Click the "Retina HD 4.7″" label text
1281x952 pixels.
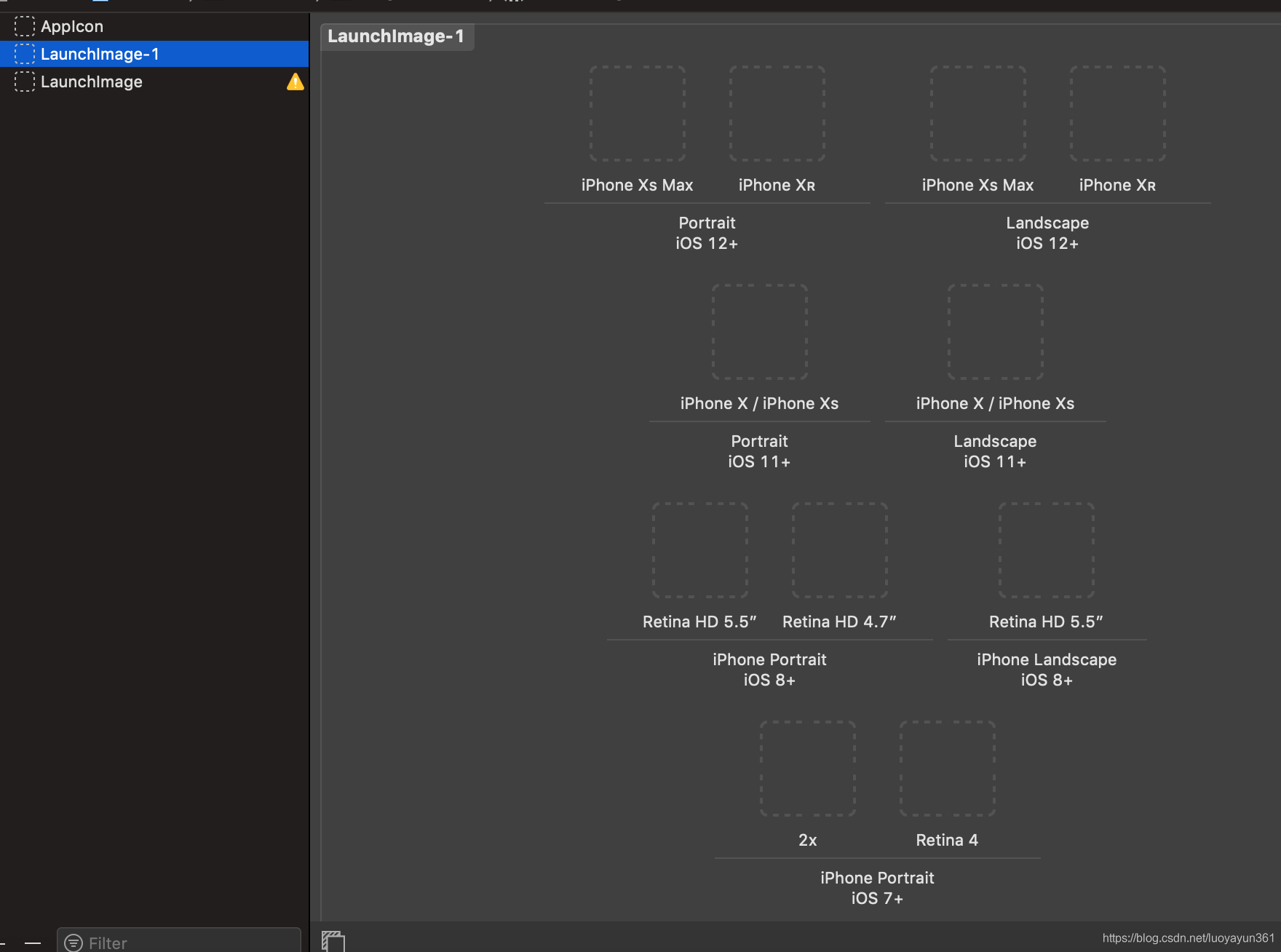coord(840,622)
